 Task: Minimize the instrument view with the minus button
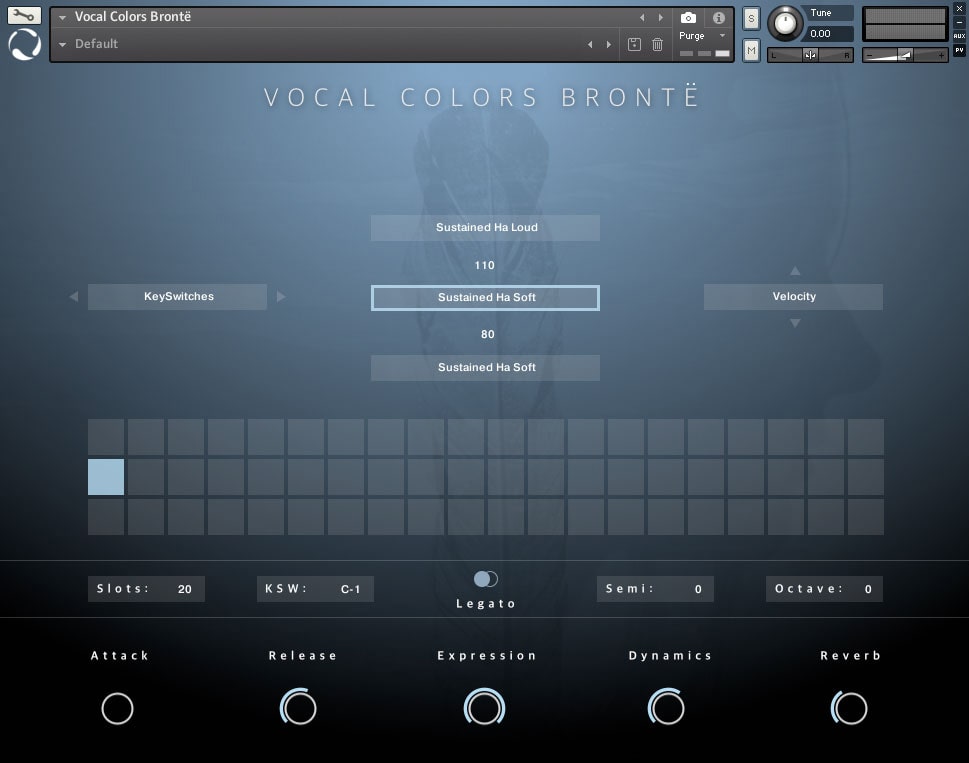tap(959, 22)
